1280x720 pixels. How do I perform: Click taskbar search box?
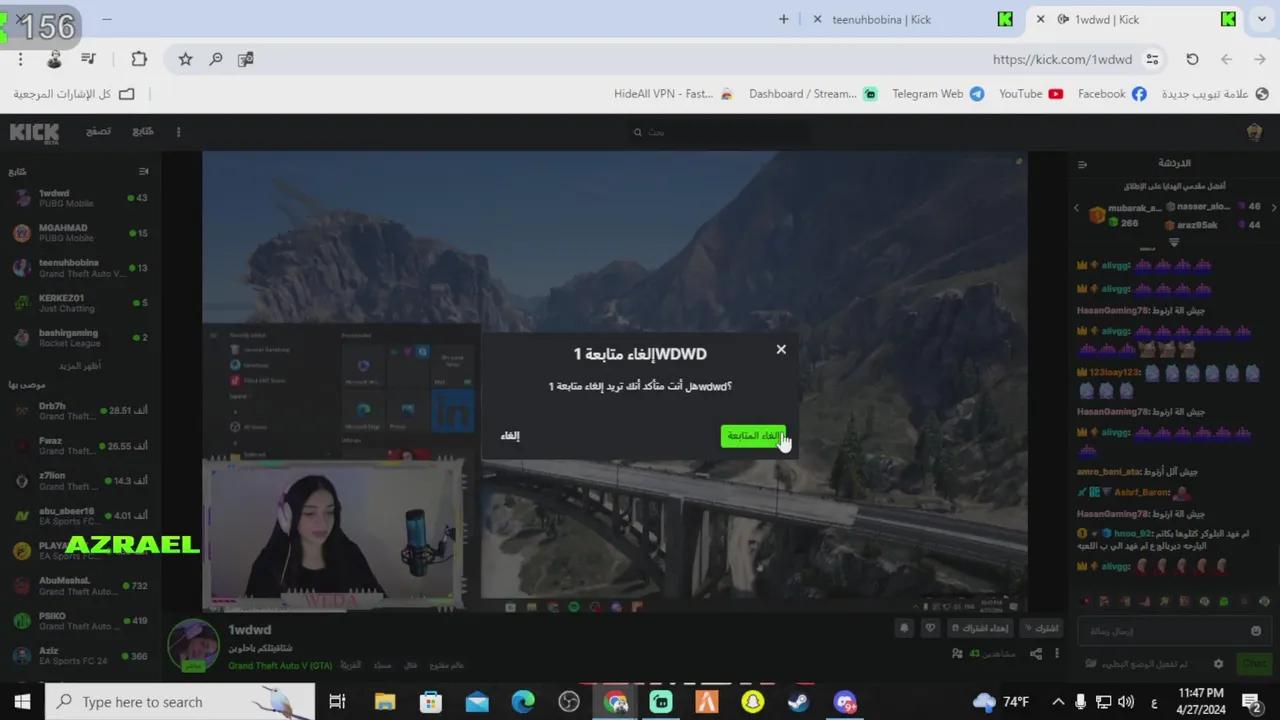click(x=180, y=702)
